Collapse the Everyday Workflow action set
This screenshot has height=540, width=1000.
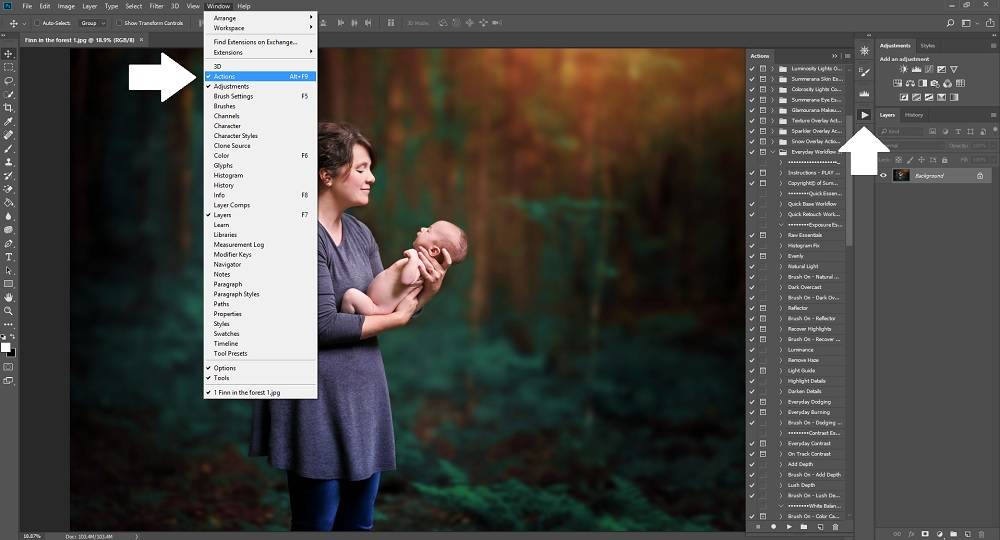pos(773,152)
